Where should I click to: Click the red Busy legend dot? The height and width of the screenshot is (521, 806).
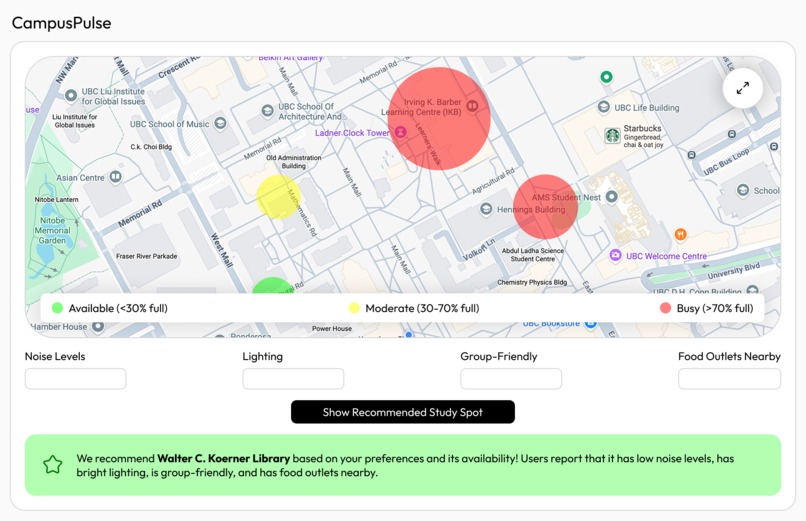pyautogui.click(x=665, y=308)
